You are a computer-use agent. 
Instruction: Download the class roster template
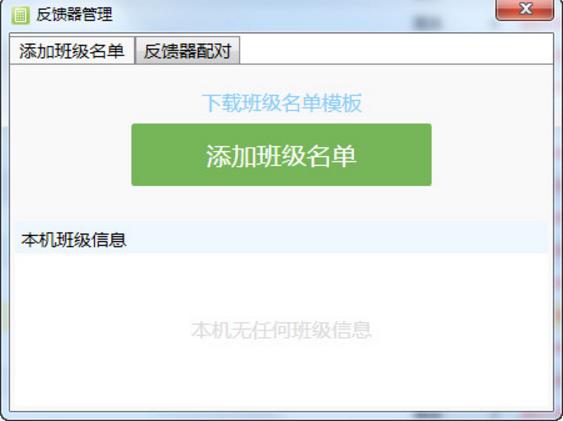point(282,103)
